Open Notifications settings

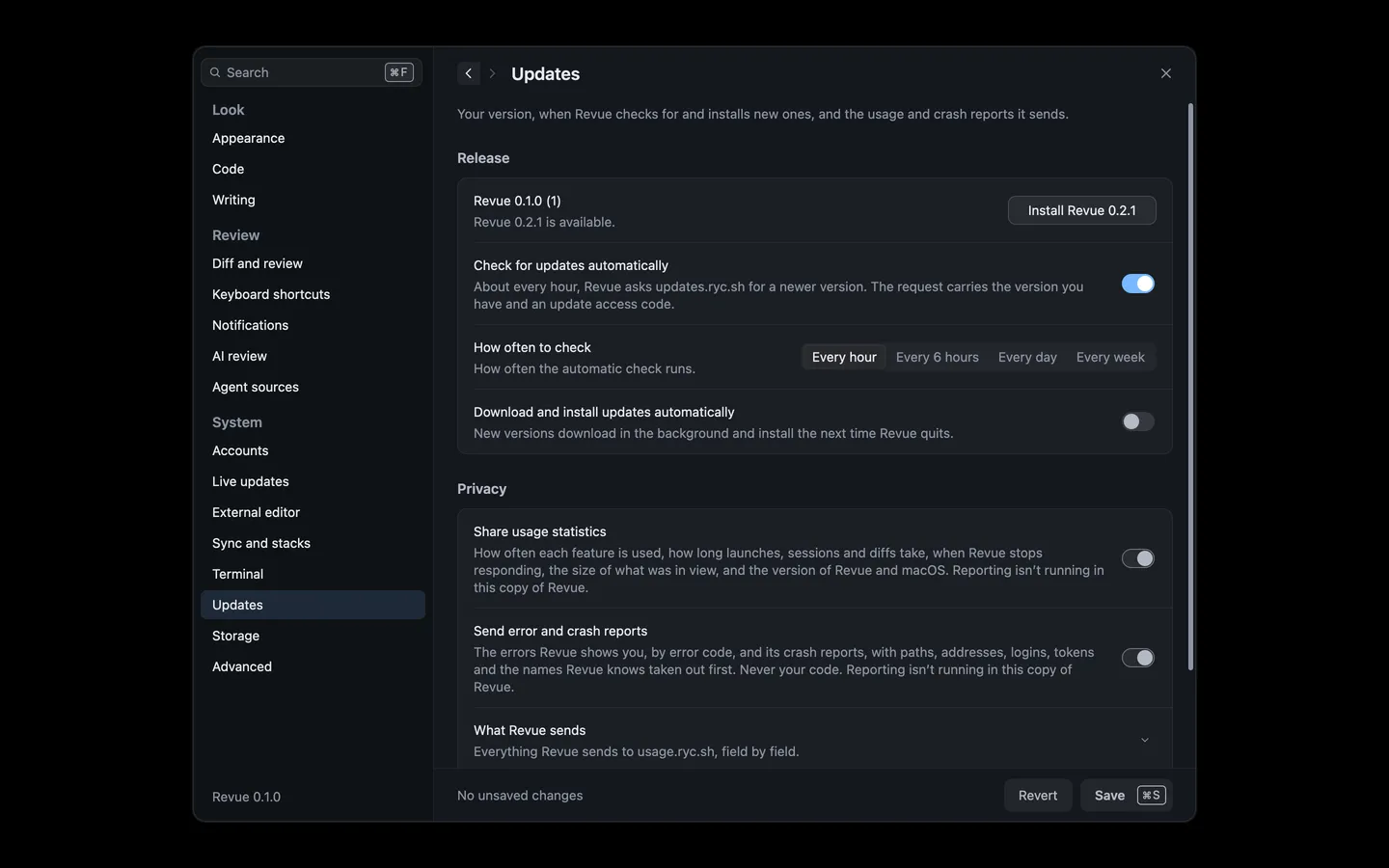(x=313, y=325)
